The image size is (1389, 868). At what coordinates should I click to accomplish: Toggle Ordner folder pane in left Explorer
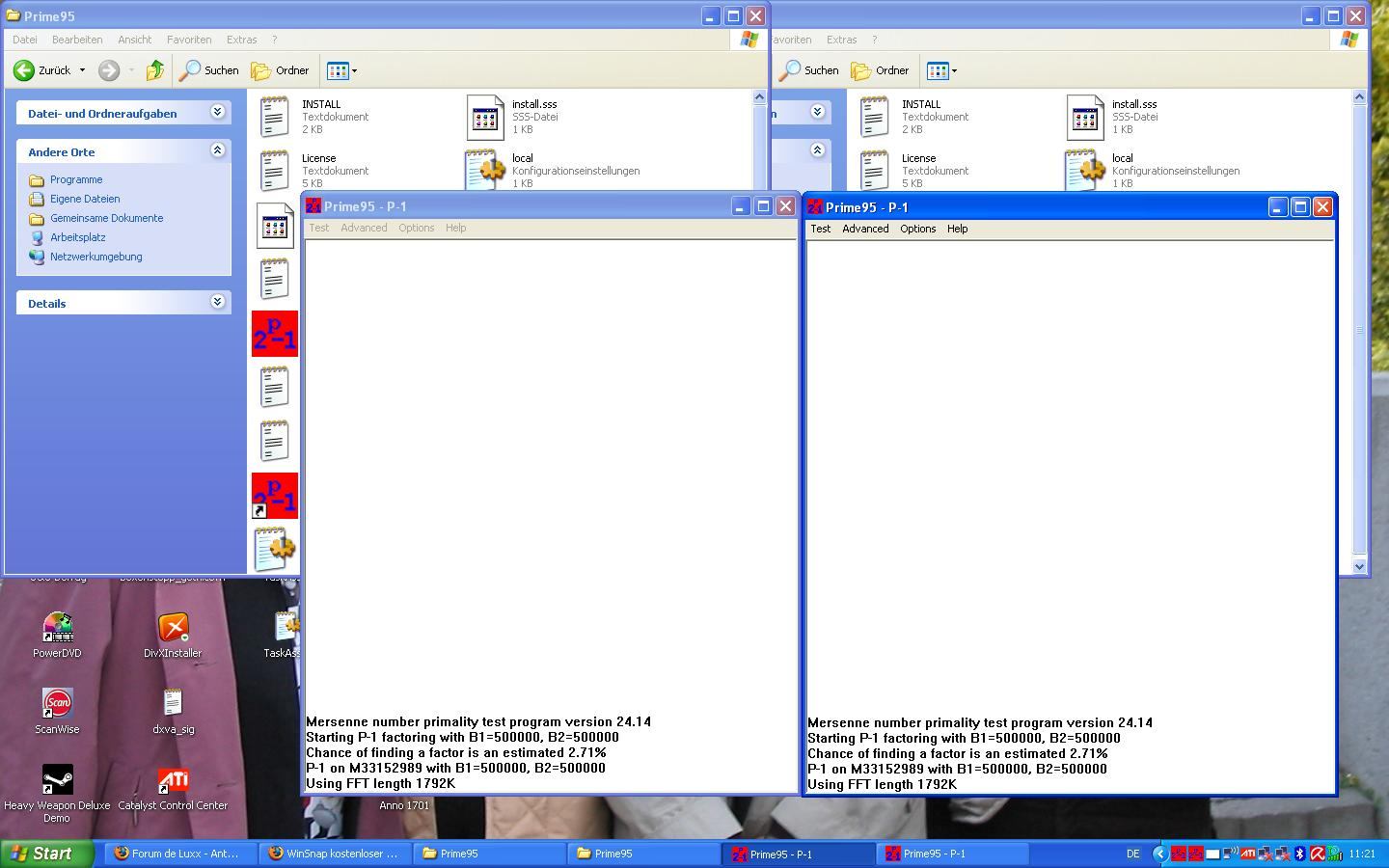280,70
